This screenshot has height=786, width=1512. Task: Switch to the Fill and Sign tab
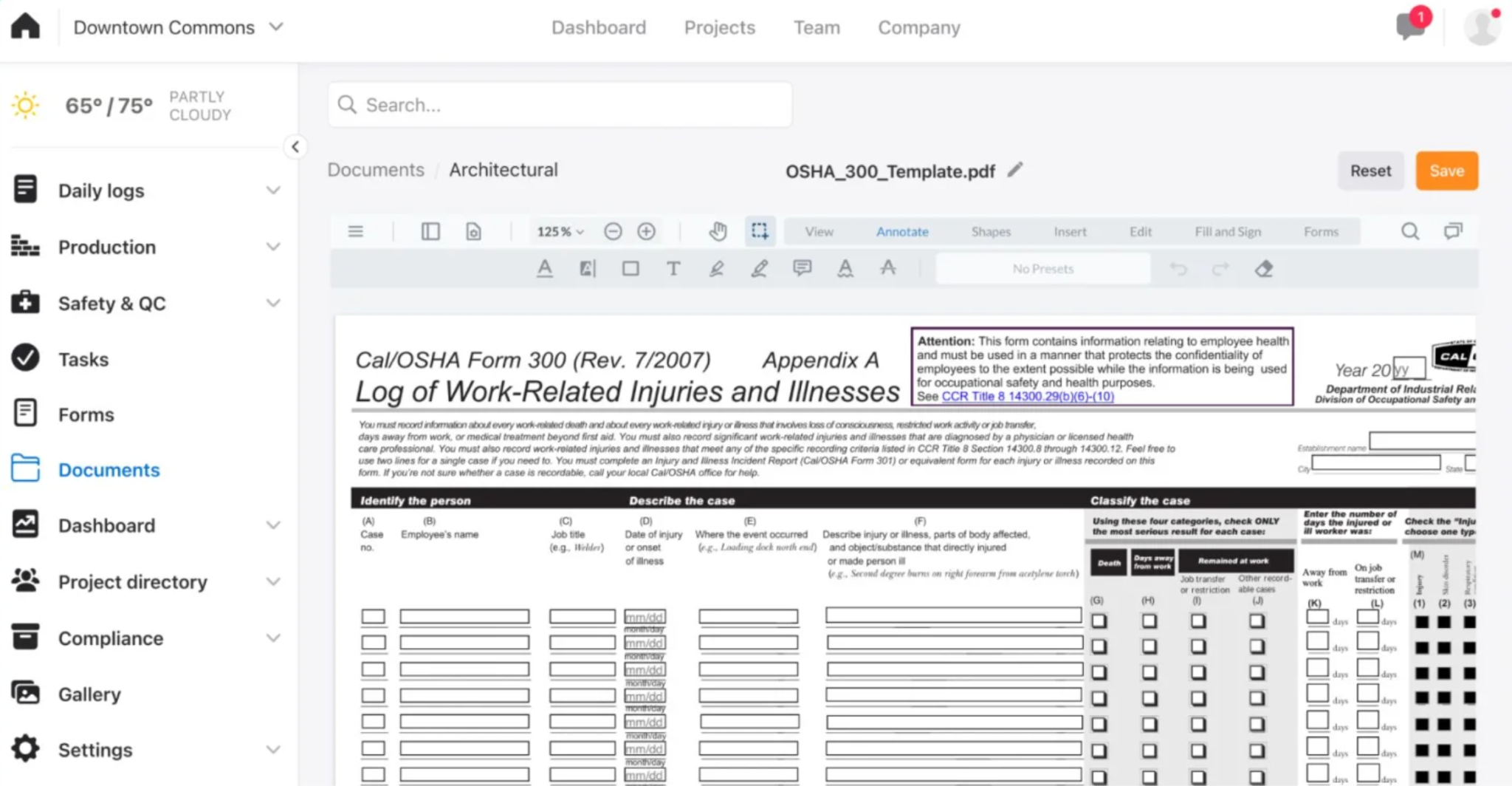click(1228, 231)
